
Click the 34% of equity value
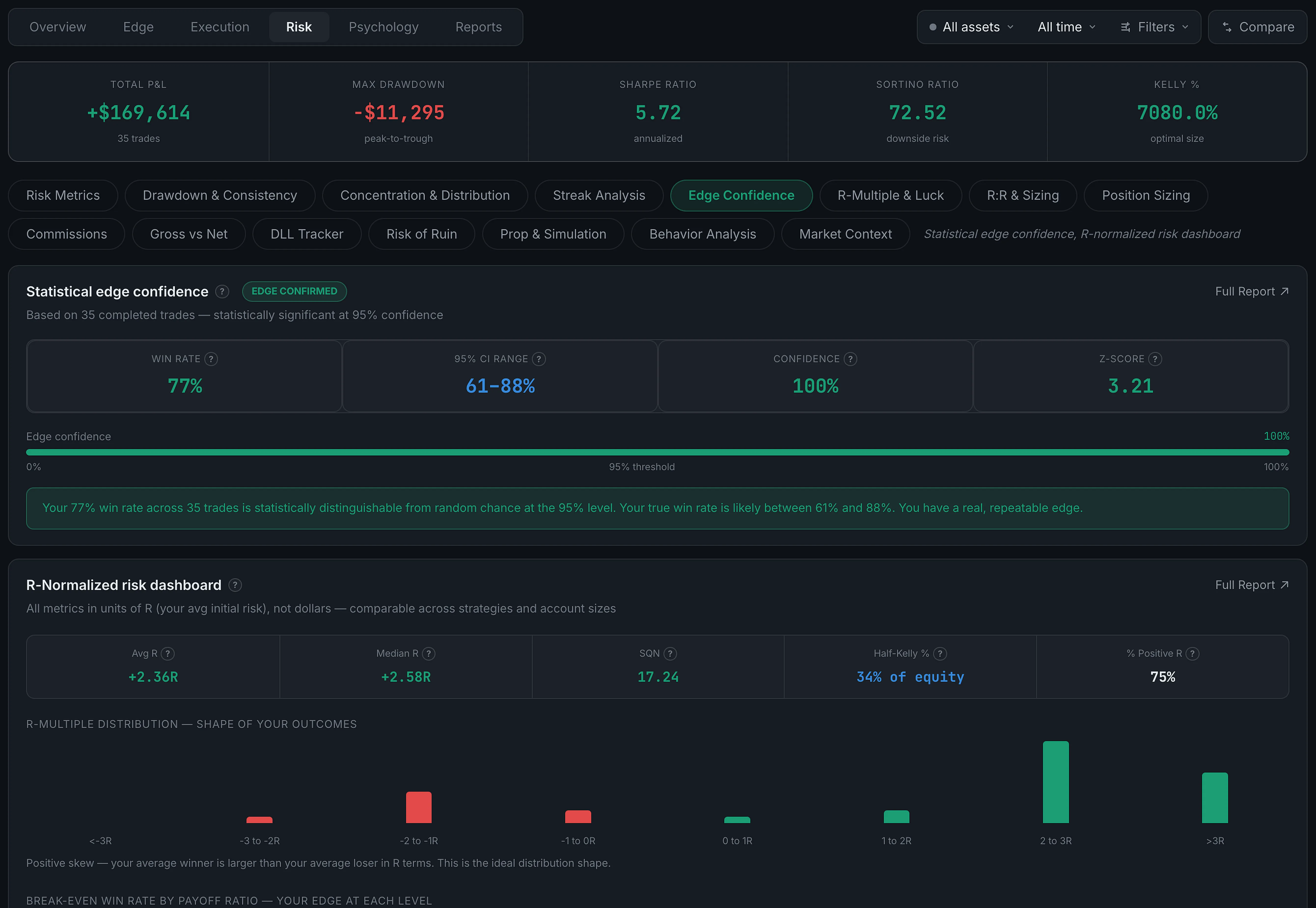[910, 677]
